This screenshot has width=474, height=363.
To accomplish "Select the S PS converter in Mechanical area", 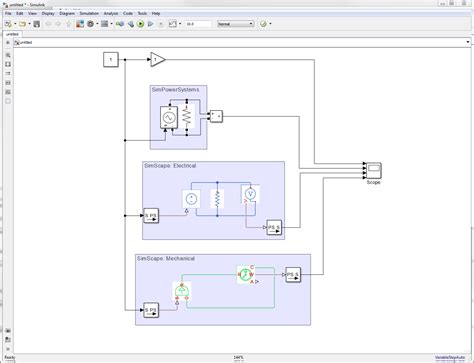I will click(151, 310).
